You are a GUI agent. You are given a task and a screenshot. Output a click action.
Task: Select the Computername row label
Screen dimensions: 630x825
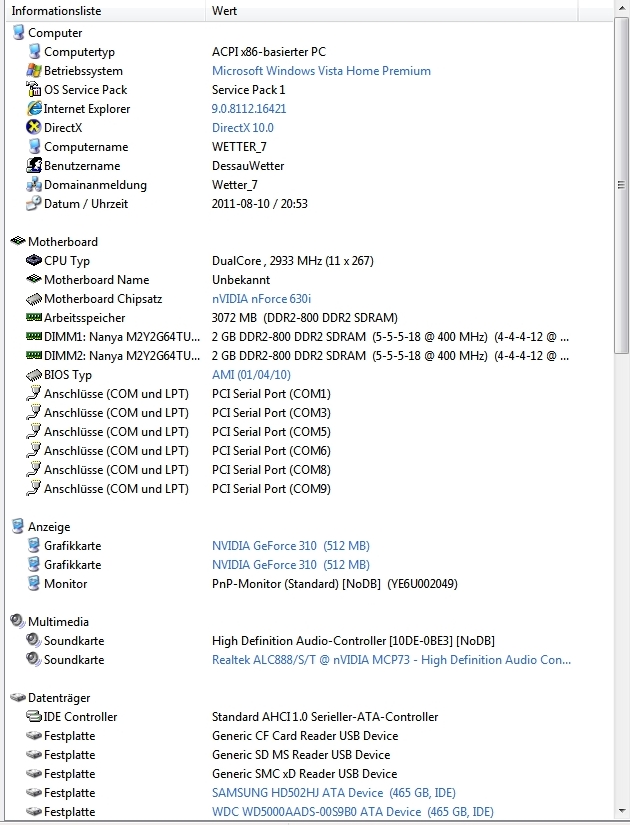(x=86, y=147)
